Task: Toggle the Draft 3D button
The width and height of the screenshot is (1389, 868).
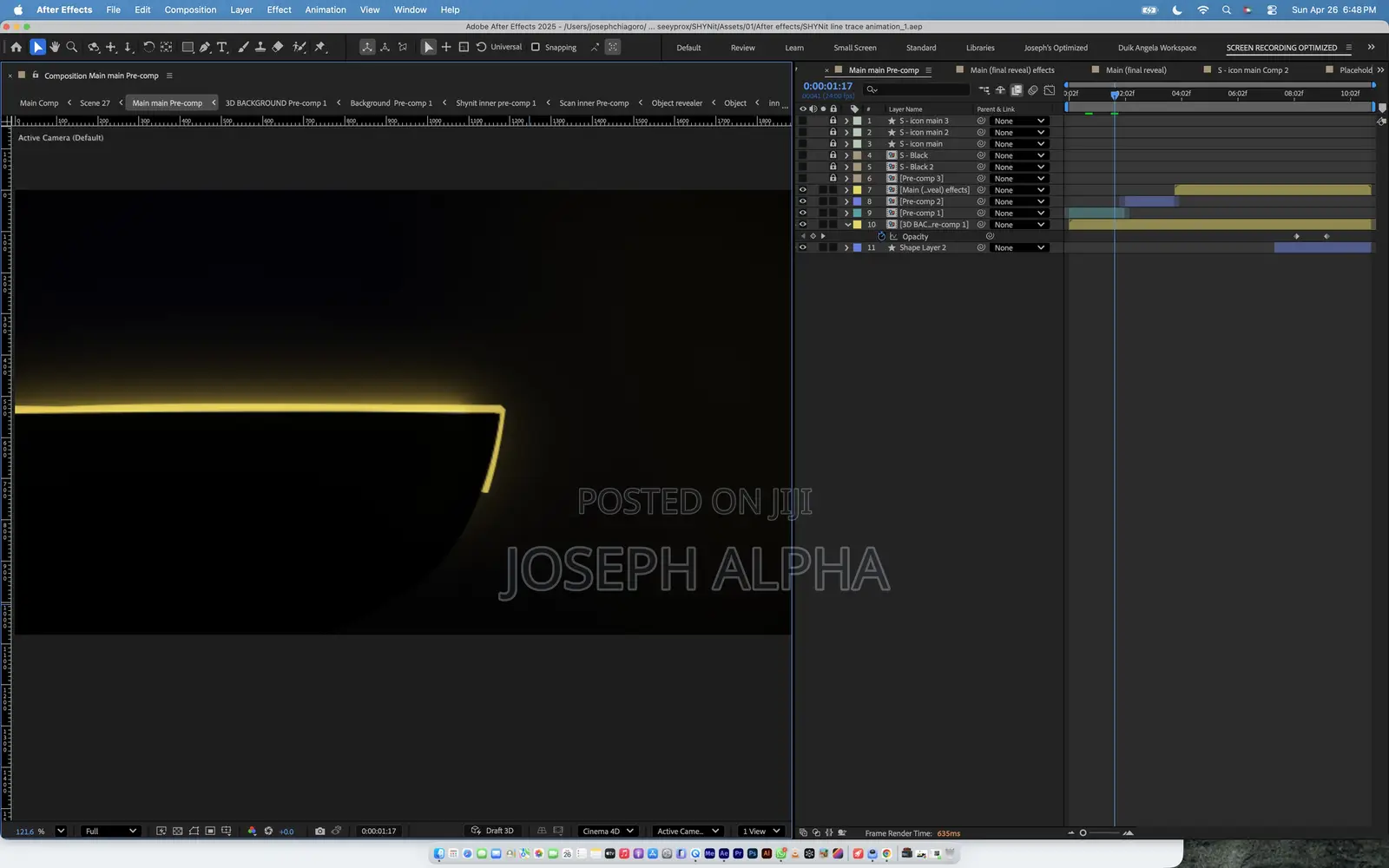Action: point(492,831)
